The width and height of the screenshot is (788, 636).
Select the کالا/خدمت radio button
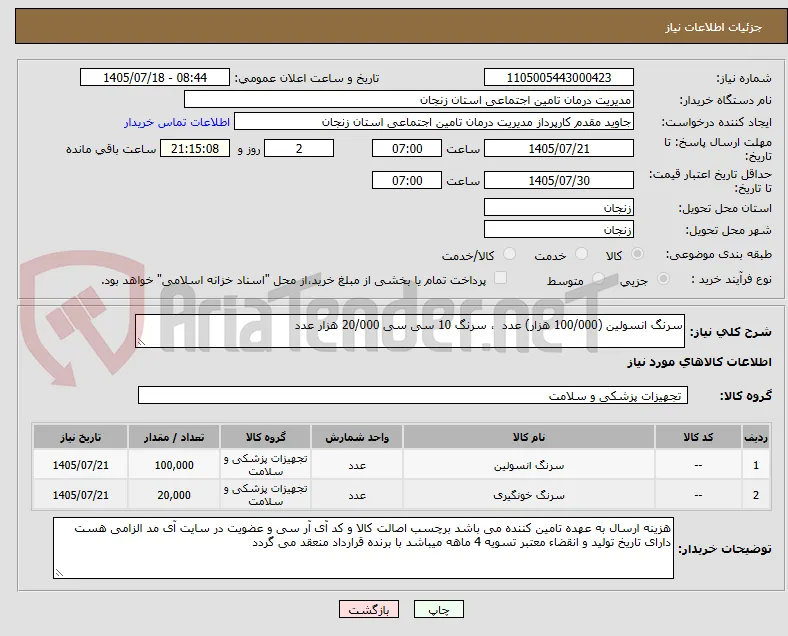(510, 254)
